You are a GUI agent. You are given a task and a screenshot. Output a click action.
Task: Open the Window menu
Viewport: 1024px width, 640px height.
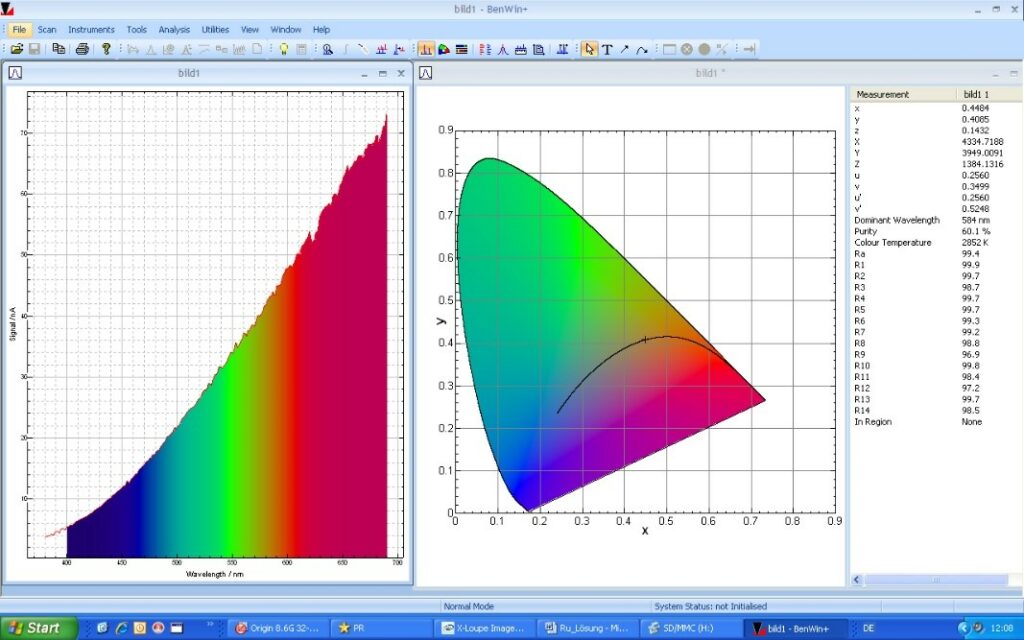click(x=286, y=29)
